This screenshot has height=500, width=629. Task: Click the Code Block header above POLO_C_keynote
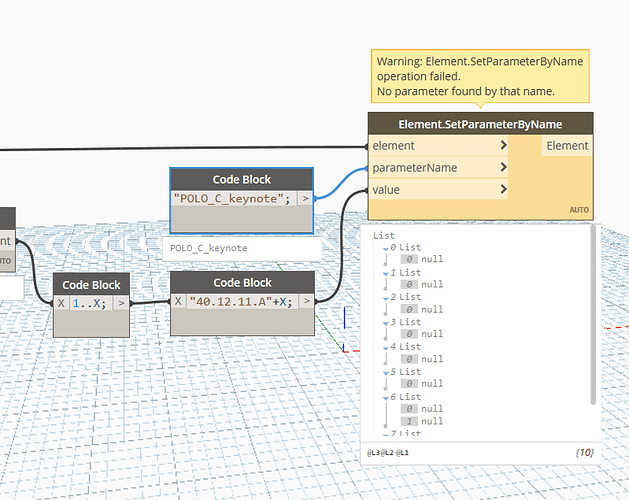tap(242, 179)
